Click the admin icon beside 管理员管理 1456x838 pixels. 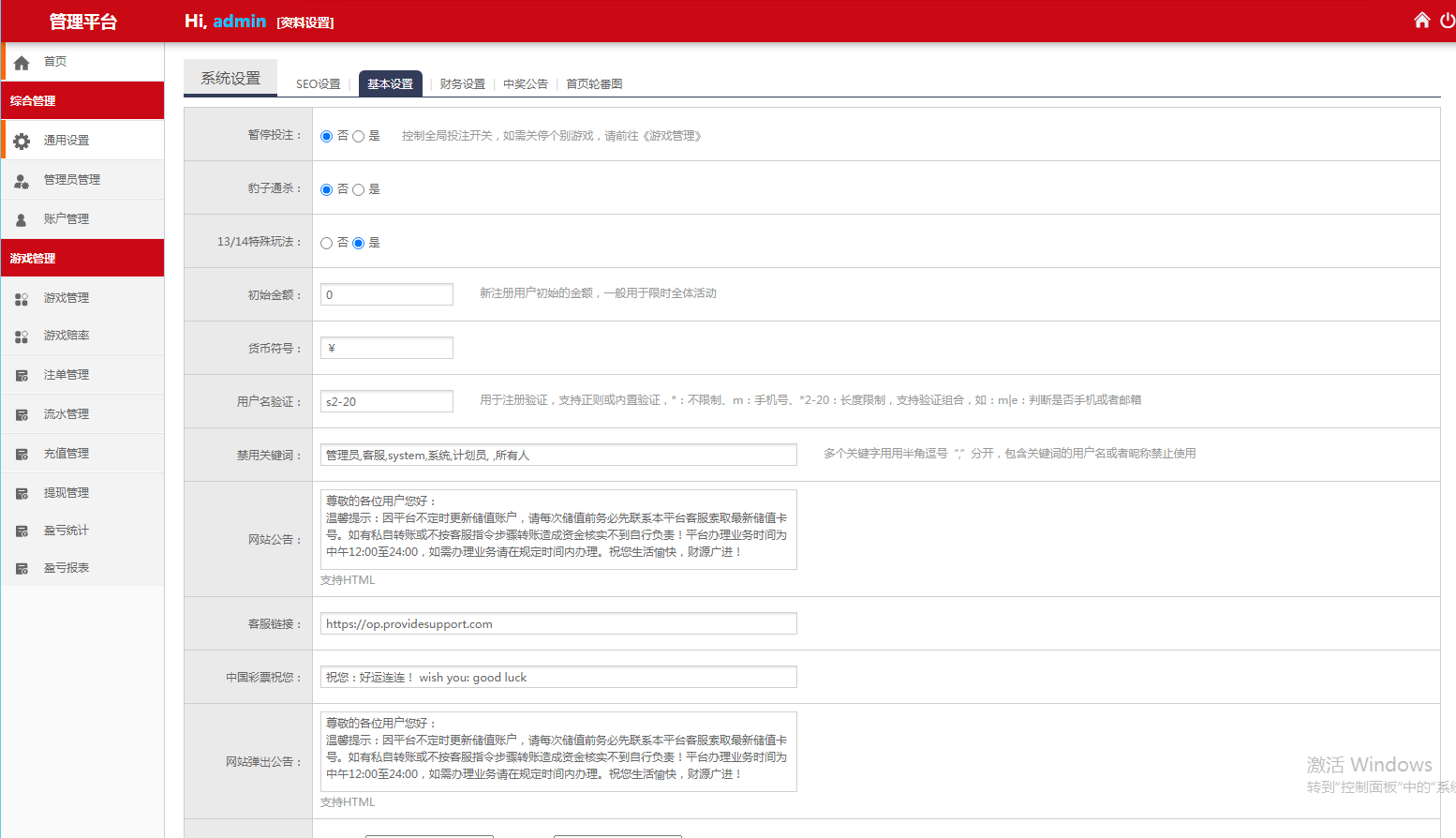[22, 181]
